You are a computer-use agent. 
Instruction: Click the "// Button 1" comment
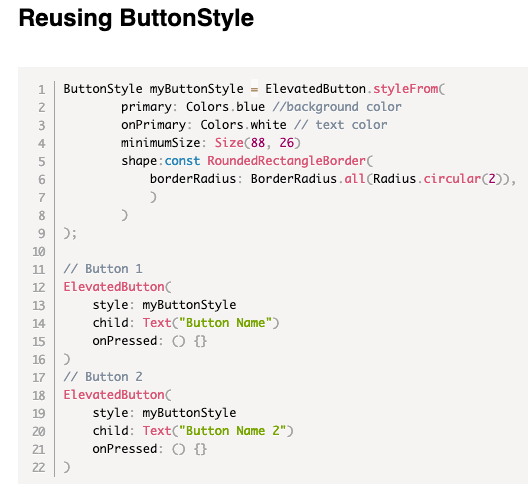pyautogui.click(x=103, y=269)
